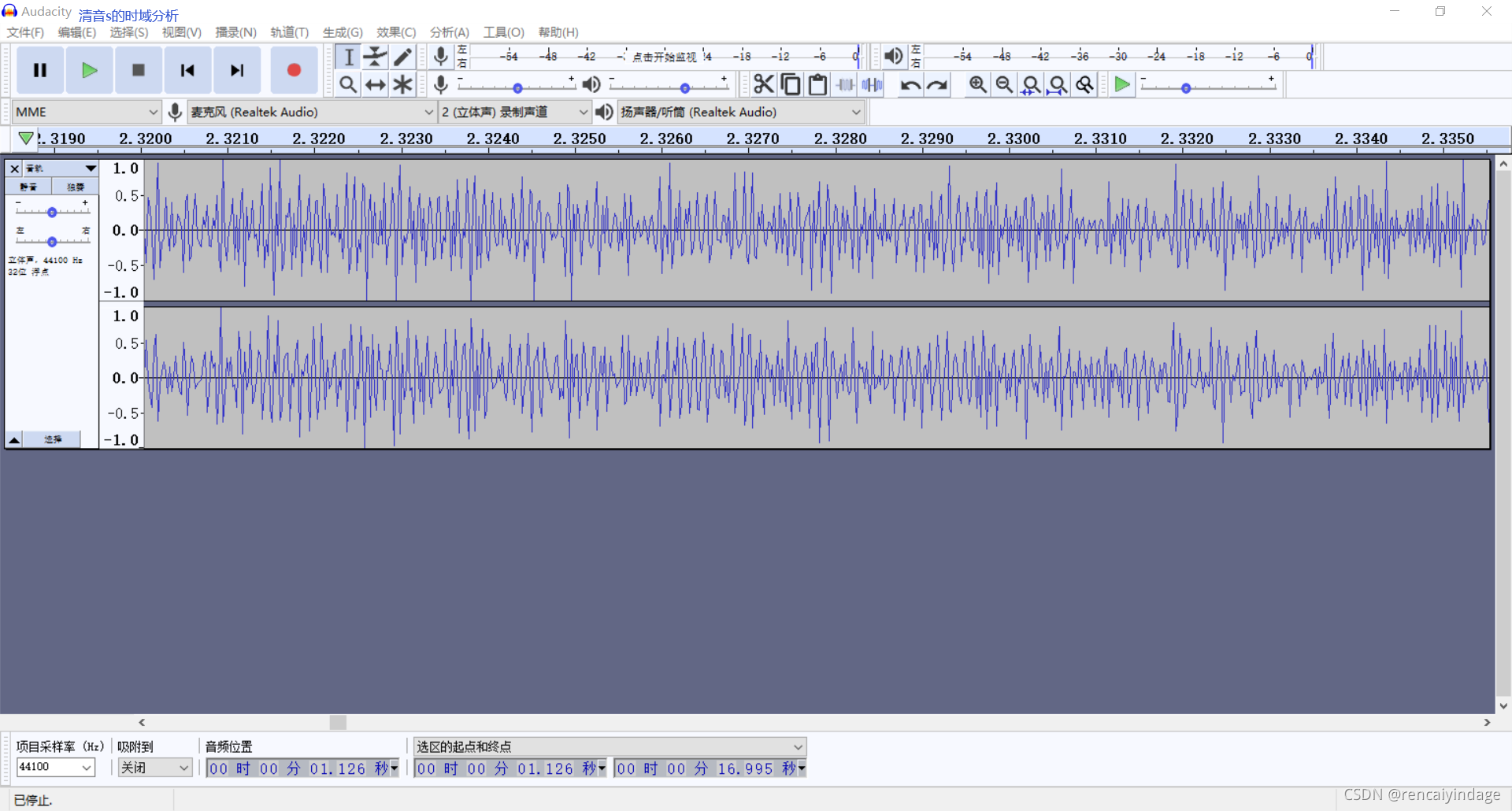Open the 轨道(T) menu
The height and width of the screenshot is (811, 1512).
(289, 32)
